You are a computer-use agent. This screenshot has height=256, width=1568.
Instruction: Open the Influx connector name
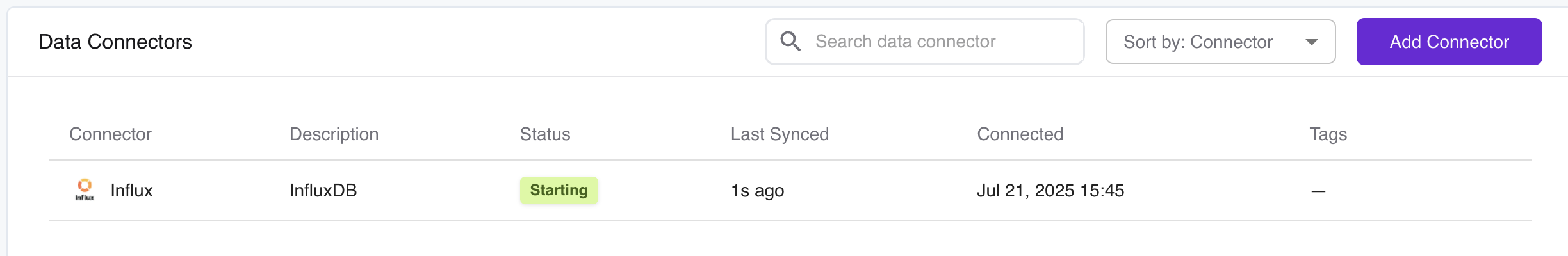131,190
